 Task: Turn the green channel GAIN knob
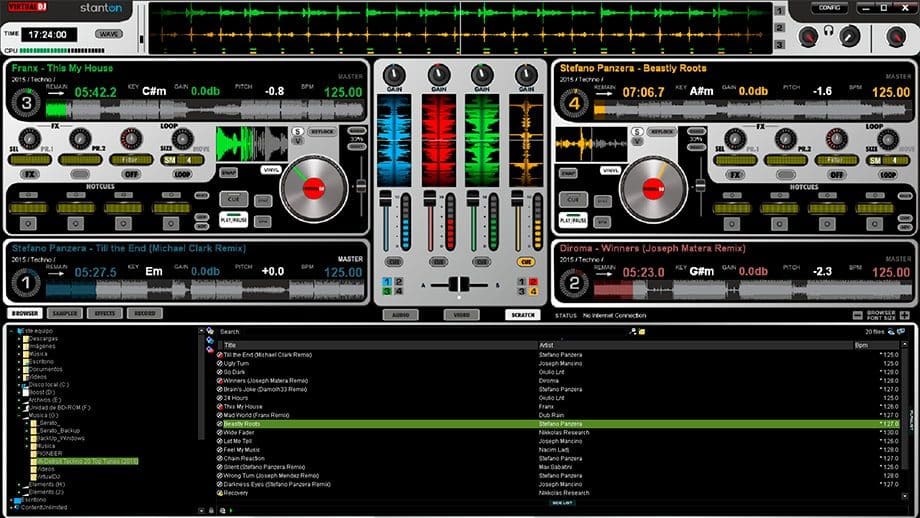tap(482, 76)
